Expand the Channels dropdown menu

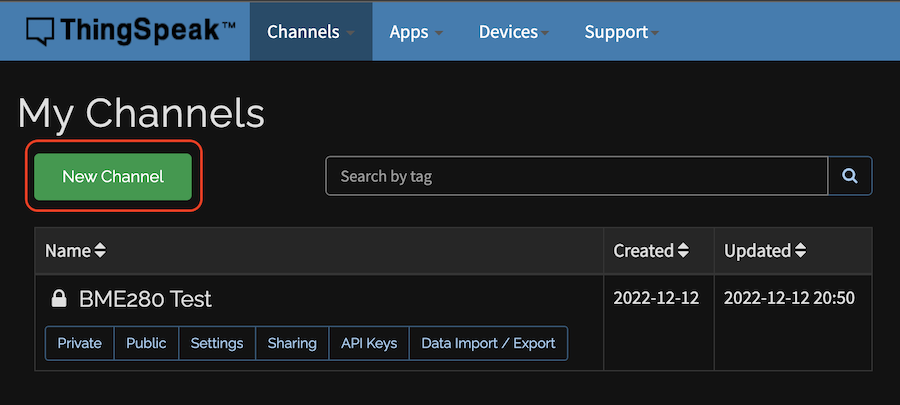[310, 32]
